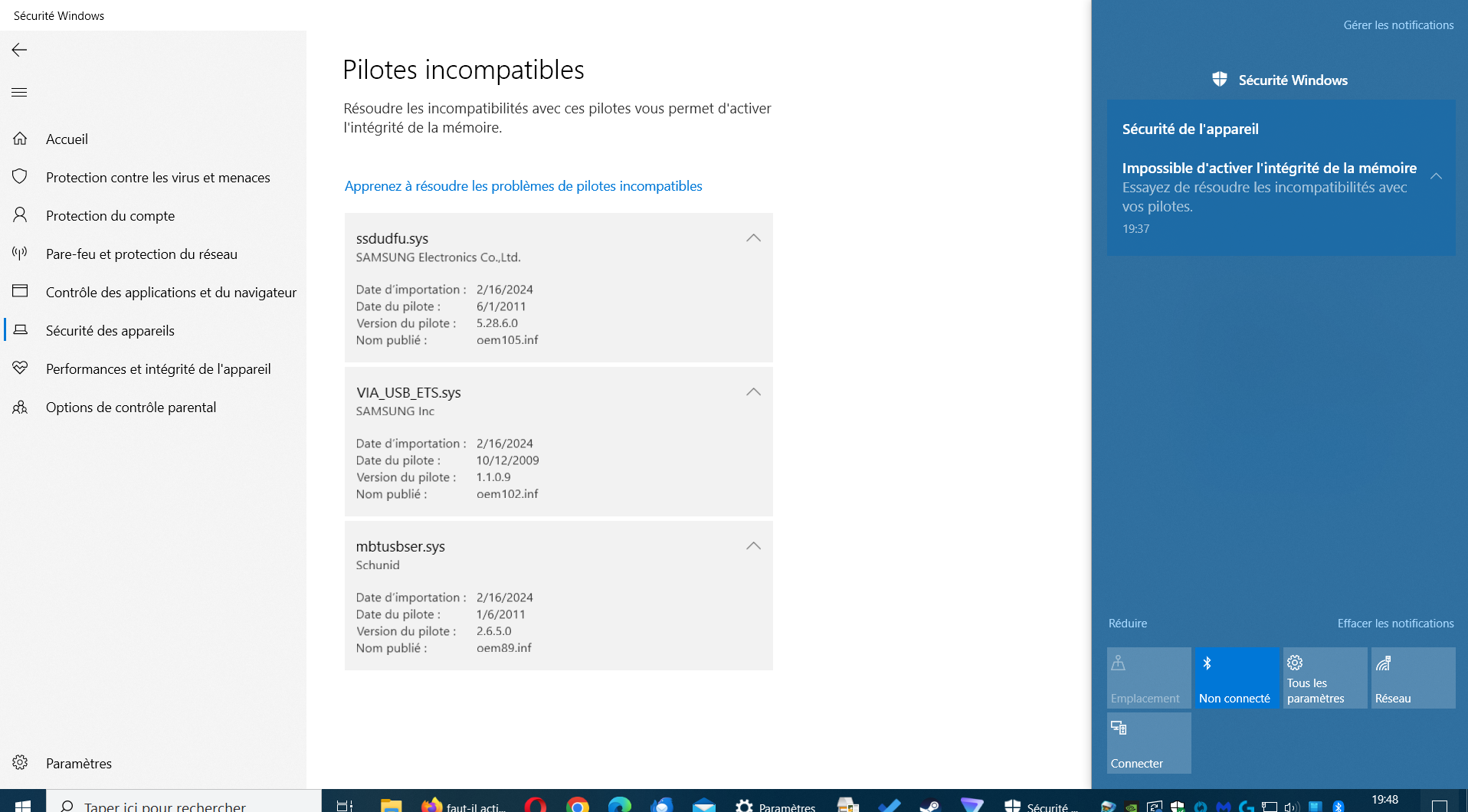The image size is (1468, 812).
Task: Open Task View on the taskbar
Action: tap(345, 804)
